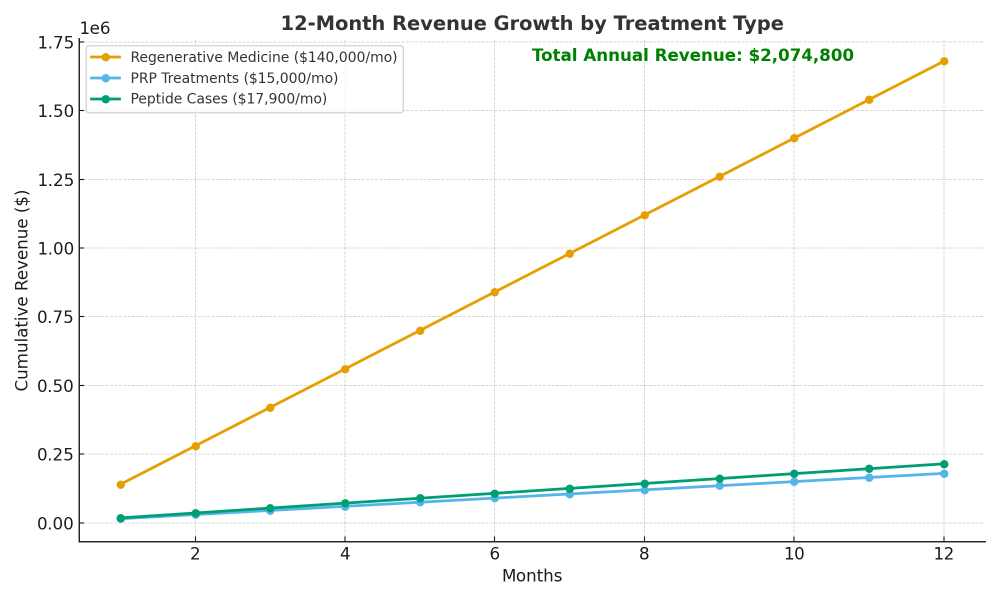Click the month 6 marker on the orange line
This screenshot has width=1000, height=600.
tap(493, 293)
